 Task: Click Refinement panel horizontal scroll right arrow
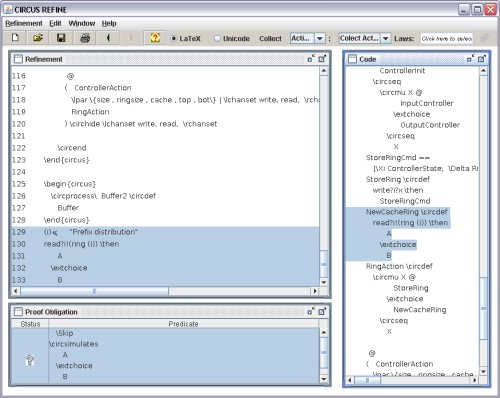tap(315, 291)
